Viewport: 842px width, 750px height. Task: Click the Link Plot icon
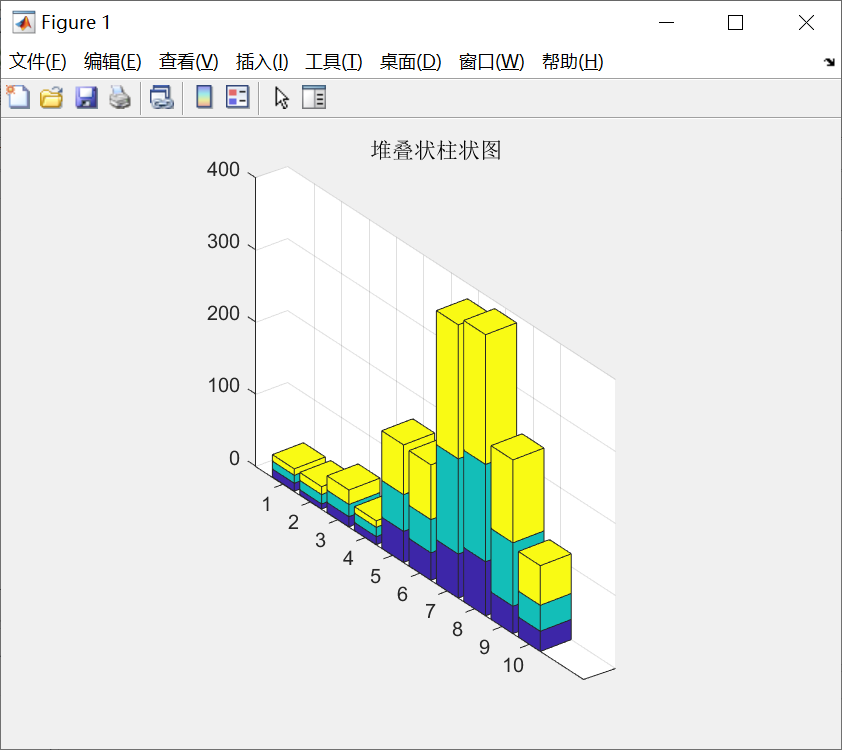(161, 97)
